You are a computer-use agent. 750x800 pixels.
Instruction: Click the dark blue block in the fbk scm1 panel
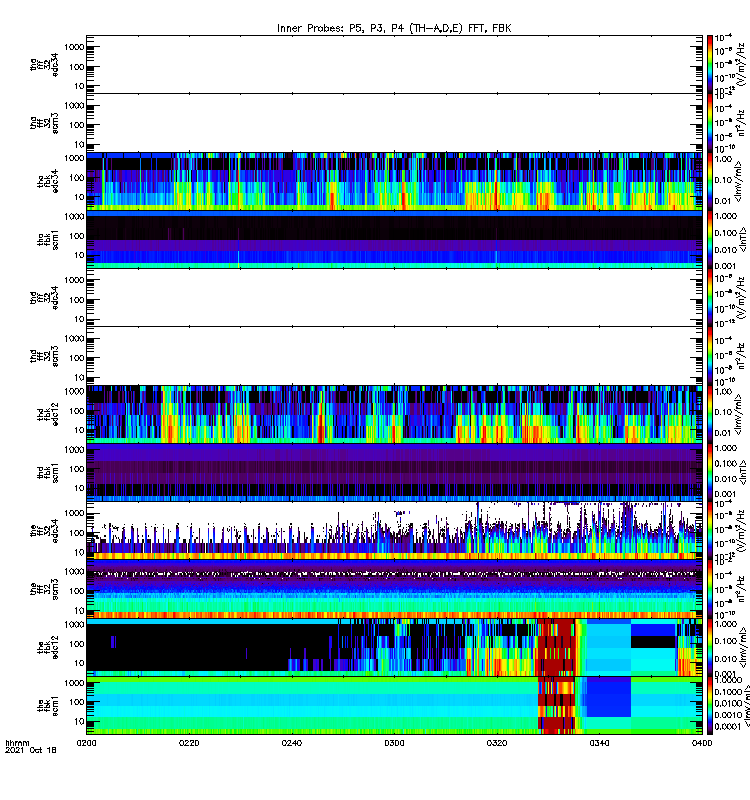click(x=608, y=697)
